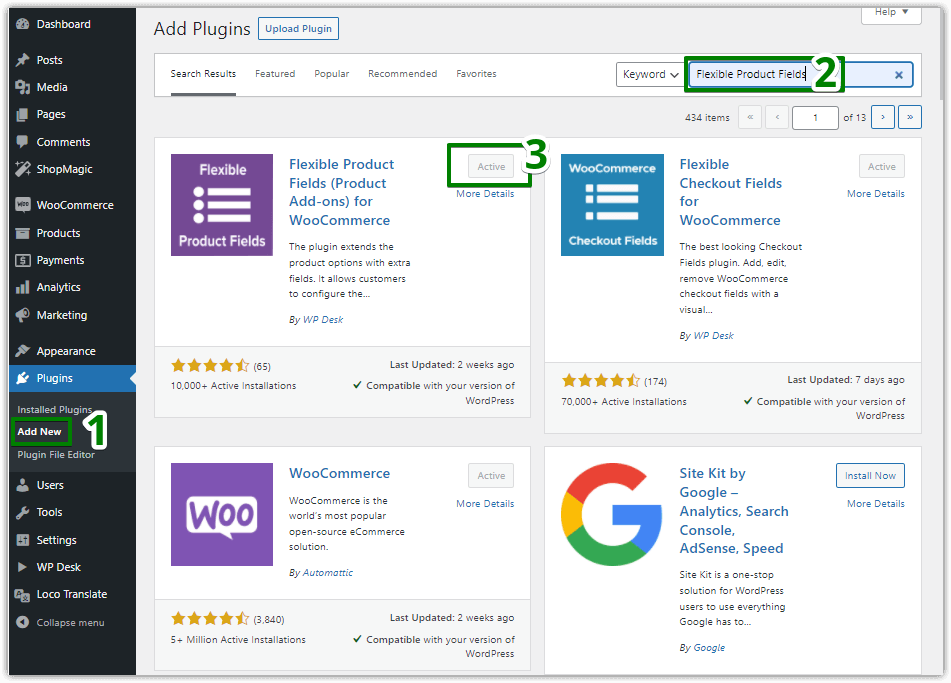Click the 434 items count text

point(707,118)
